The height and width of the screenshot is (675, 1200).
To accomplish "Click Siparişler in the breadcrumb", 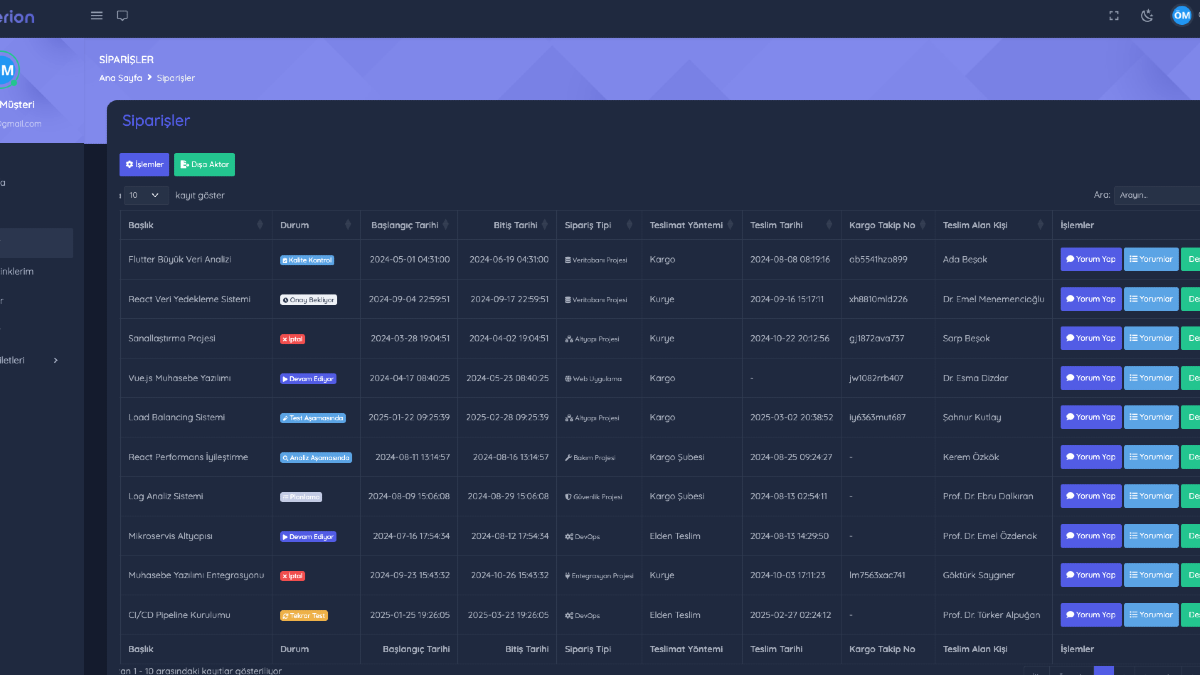I will point(176,78).
